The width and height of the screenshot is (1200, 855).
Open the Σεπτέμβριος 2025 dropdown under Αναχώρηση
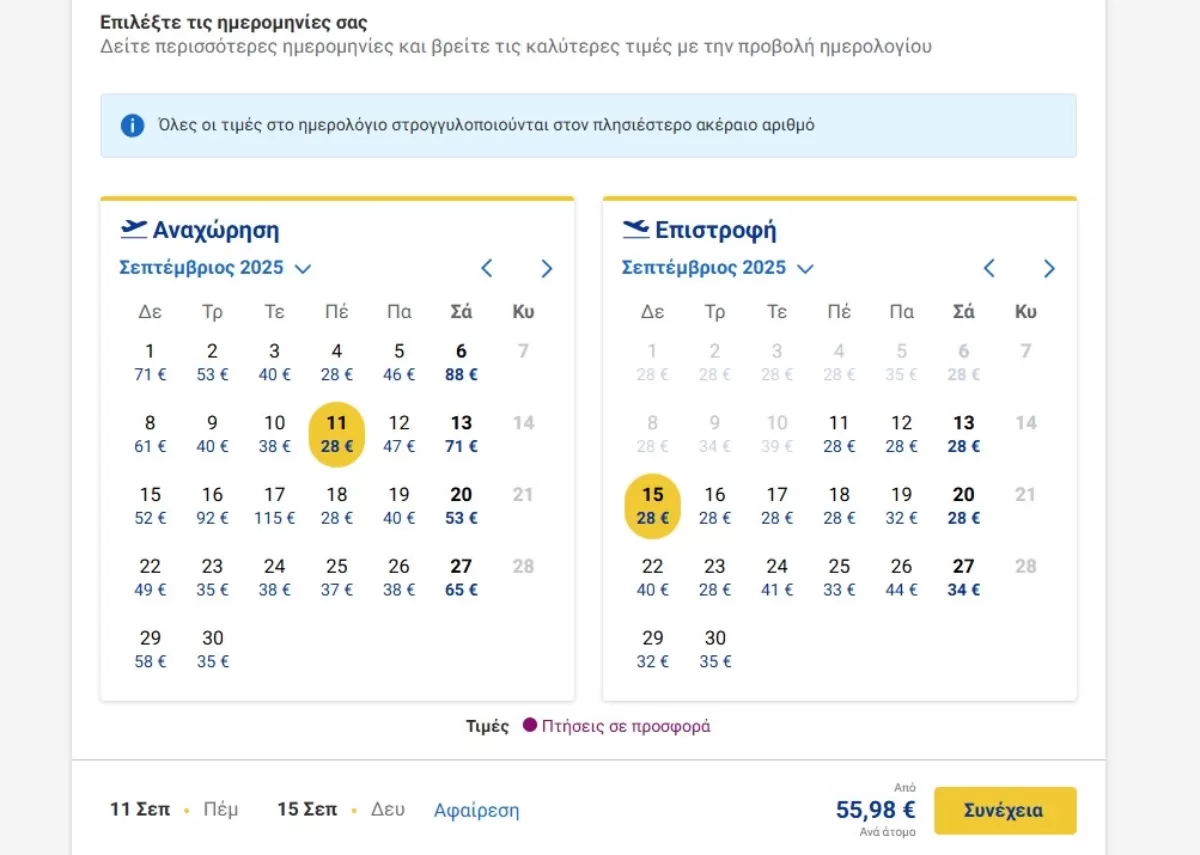tap(216, 268)
